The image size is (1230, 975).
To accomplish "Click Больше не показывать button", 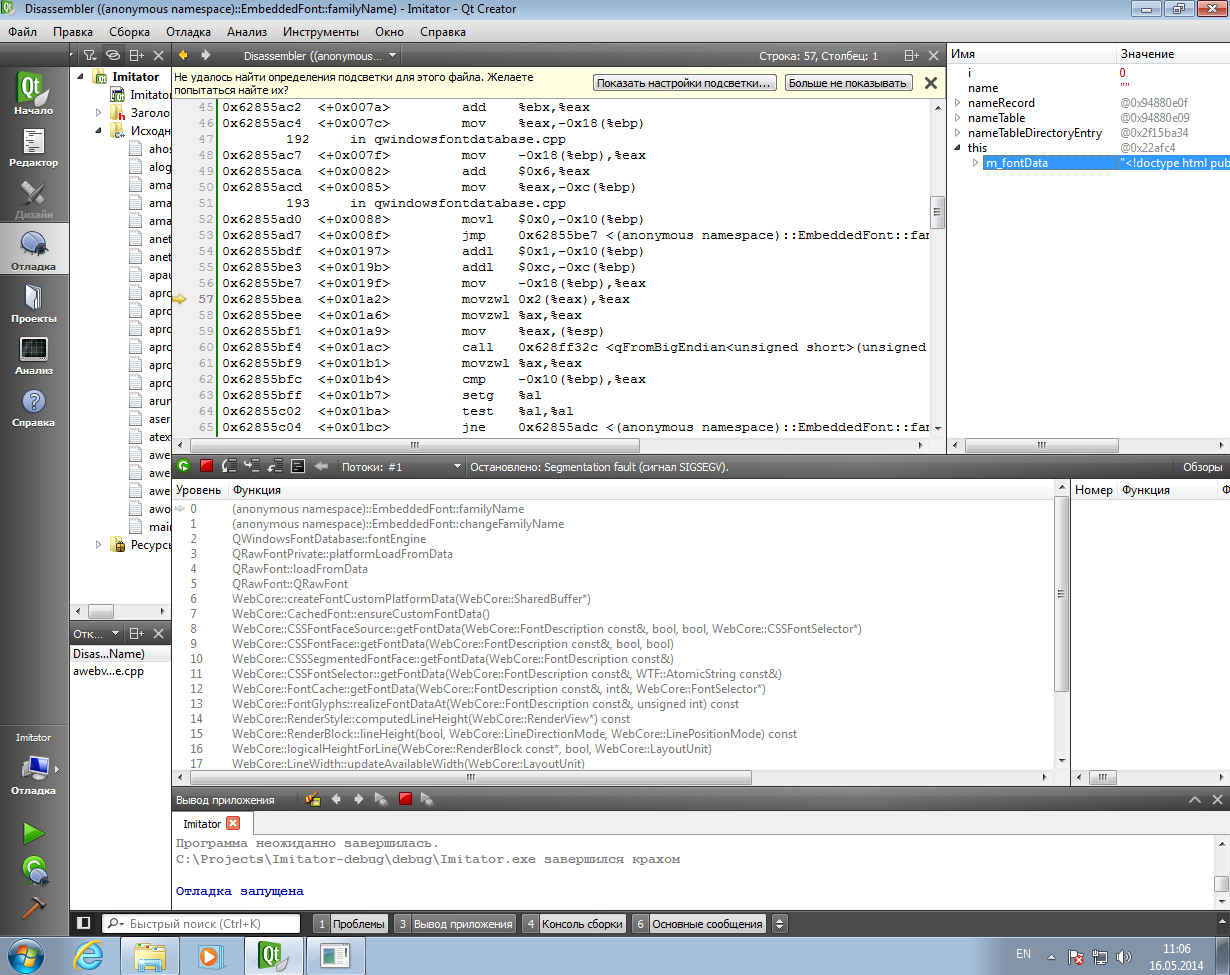I will coord(848,83).
